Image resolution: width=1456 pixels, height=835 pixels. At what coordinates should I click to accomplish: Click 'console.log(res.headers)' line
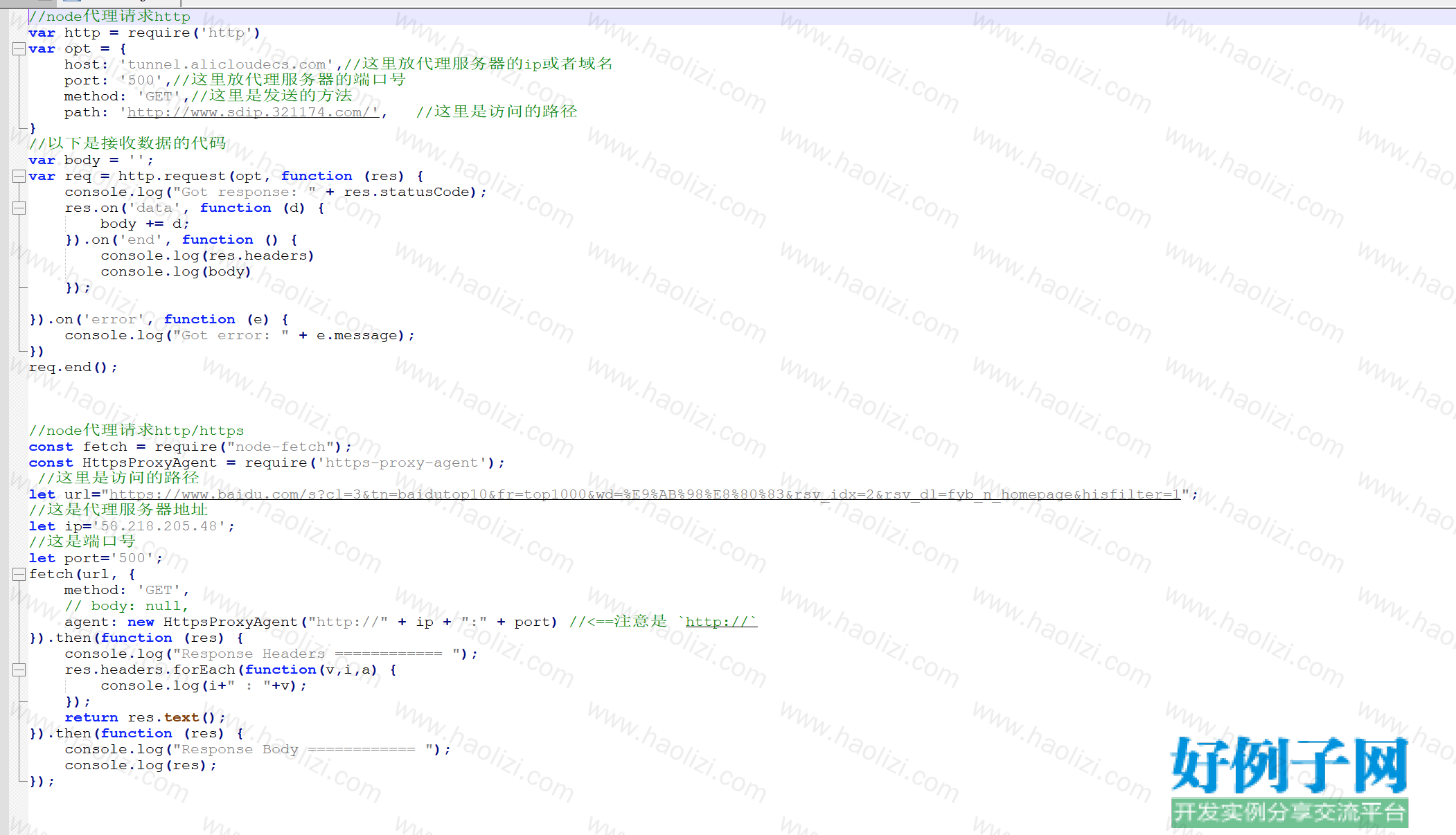(208, 255)
